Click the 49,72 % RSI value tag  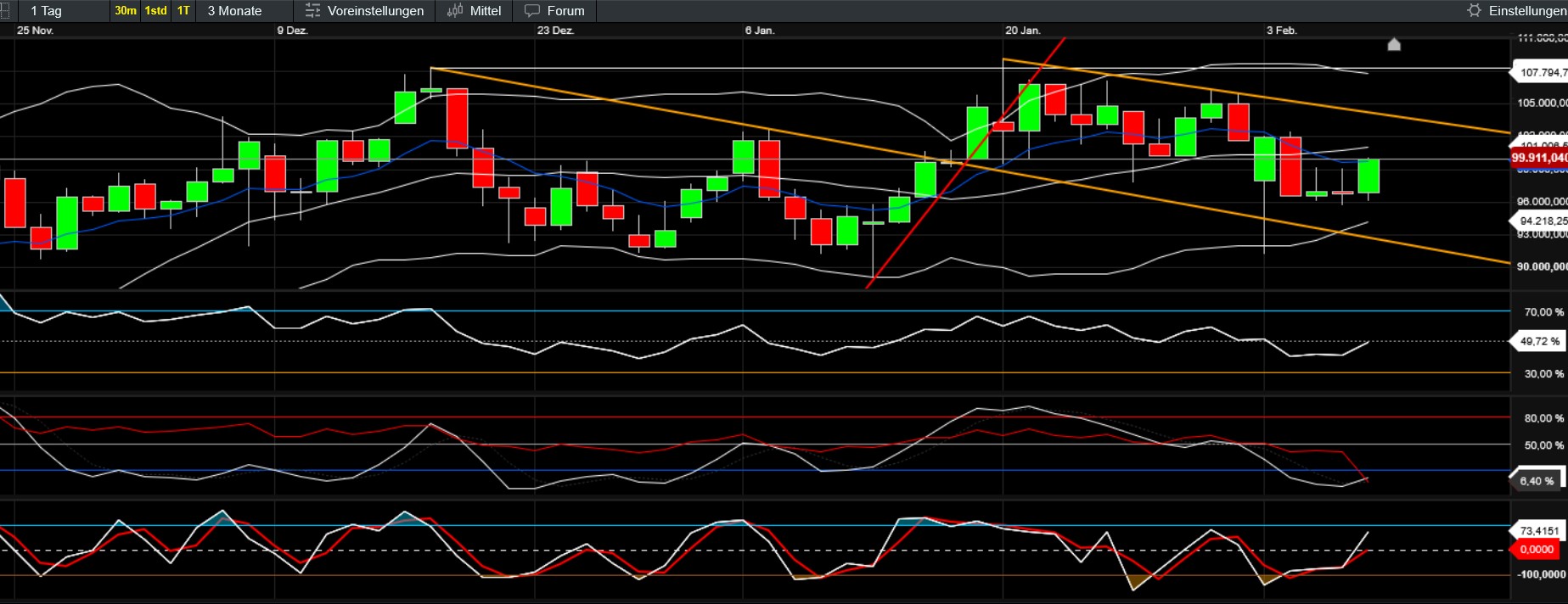click(x=1539, y=342)
